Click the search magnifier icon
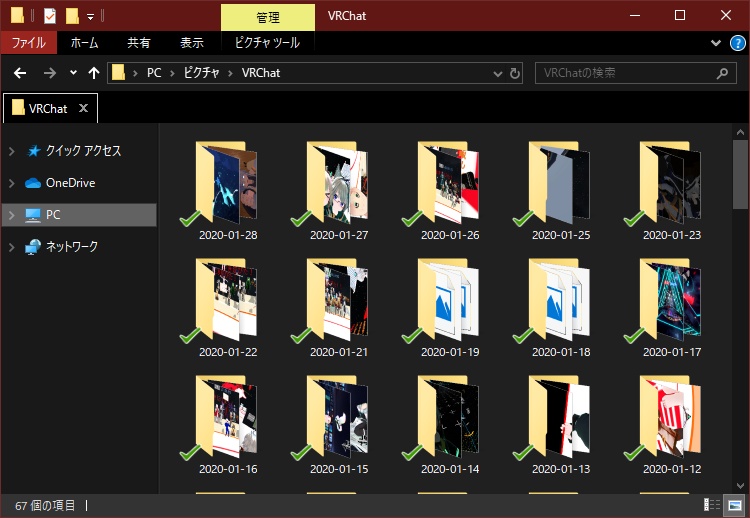Image resolution: width=750 pixels, height=518 pixels. click(x=722, y=73)
